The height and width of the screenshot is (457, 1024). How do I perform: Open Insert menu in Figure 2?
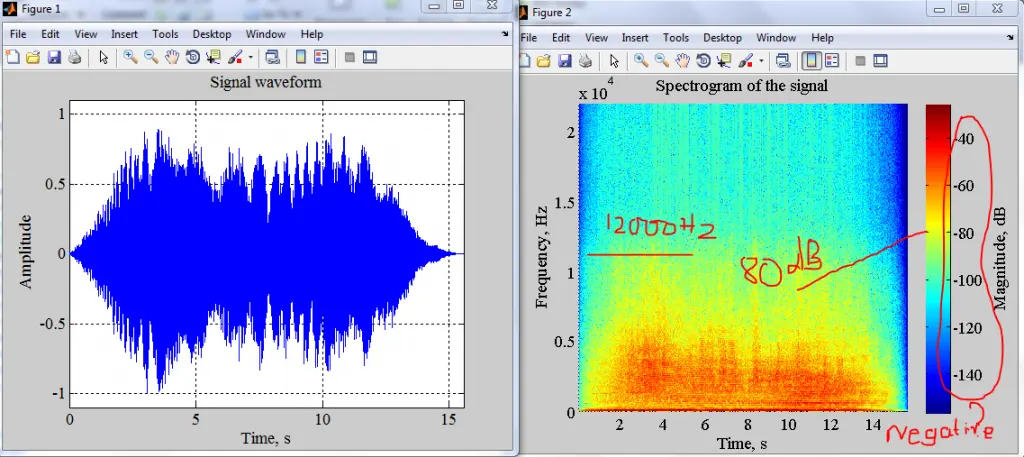coord(635,38)
